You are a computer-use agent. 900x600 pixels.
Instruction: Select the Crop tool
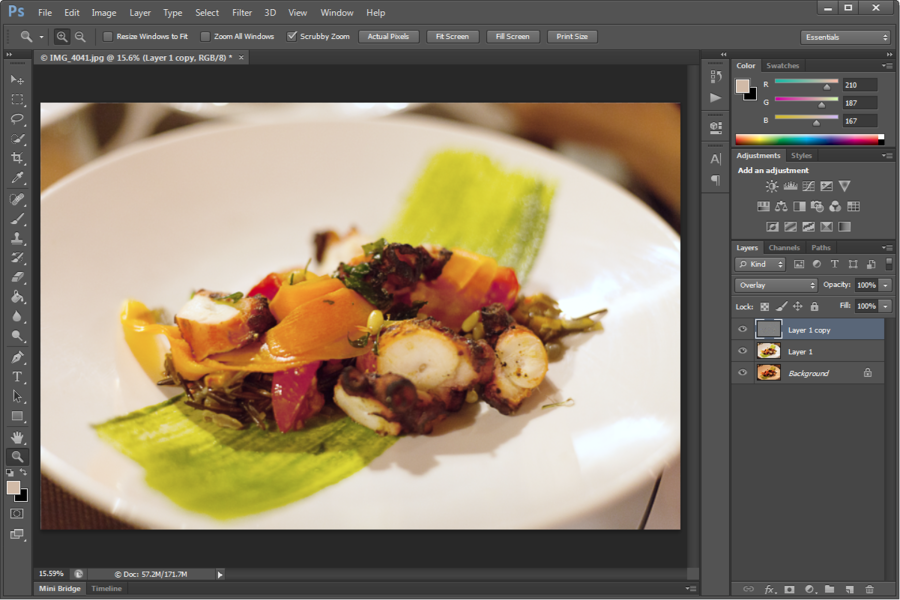click(x=17, y=158)
